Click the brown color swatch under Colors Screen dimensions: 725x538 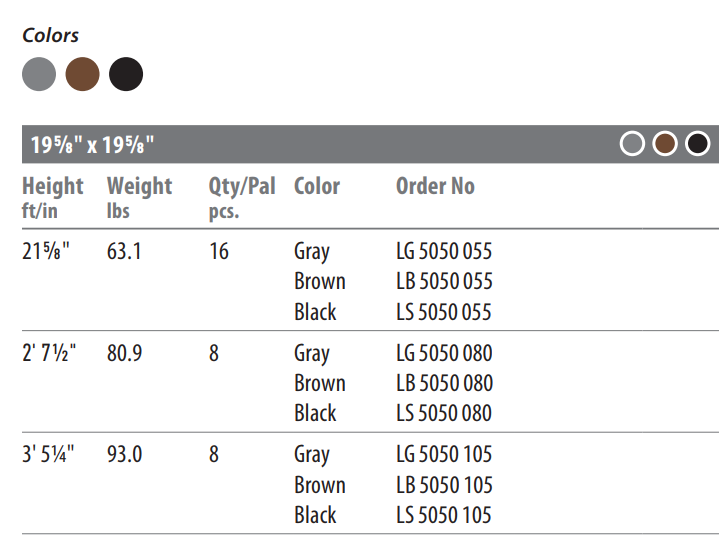82,74
